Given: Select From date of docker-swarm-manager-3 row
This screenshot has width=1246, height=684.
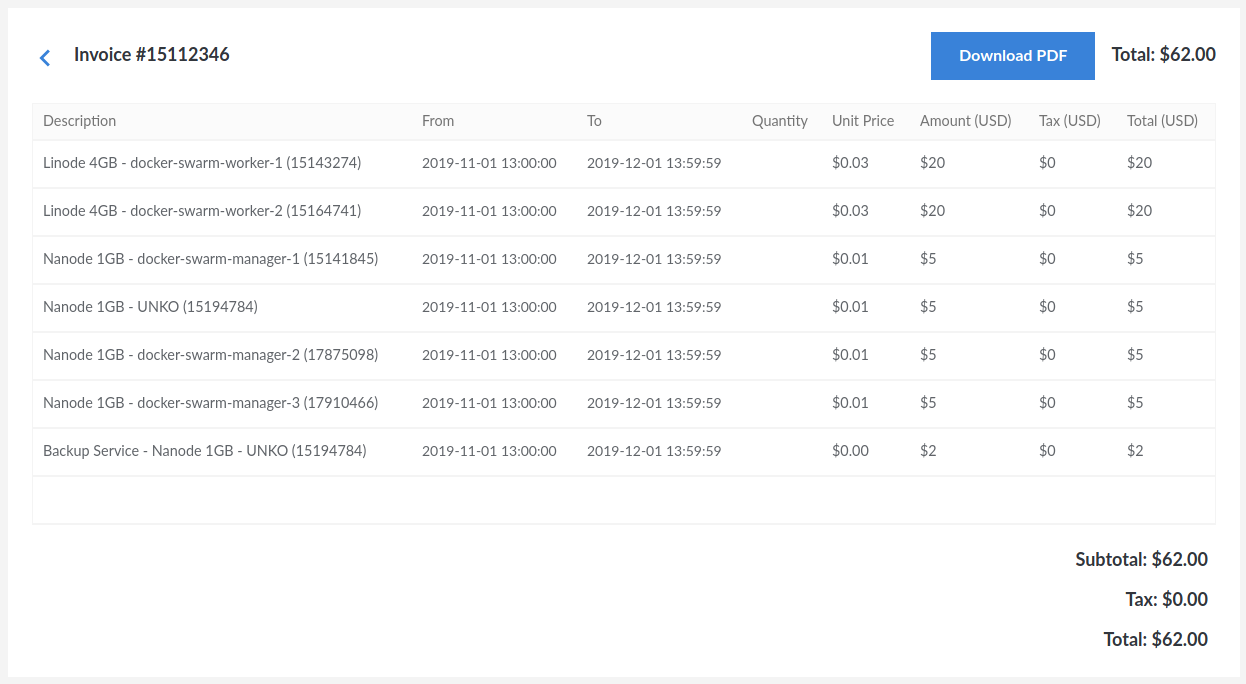Looking at the screenshot, I should coord(489,403).
